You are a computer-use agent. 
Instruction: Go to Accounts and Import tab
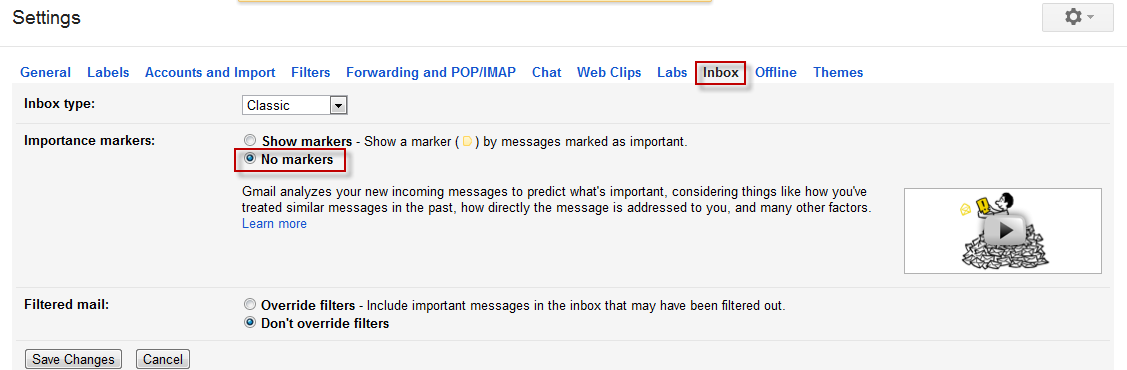(x=210, y=73)
